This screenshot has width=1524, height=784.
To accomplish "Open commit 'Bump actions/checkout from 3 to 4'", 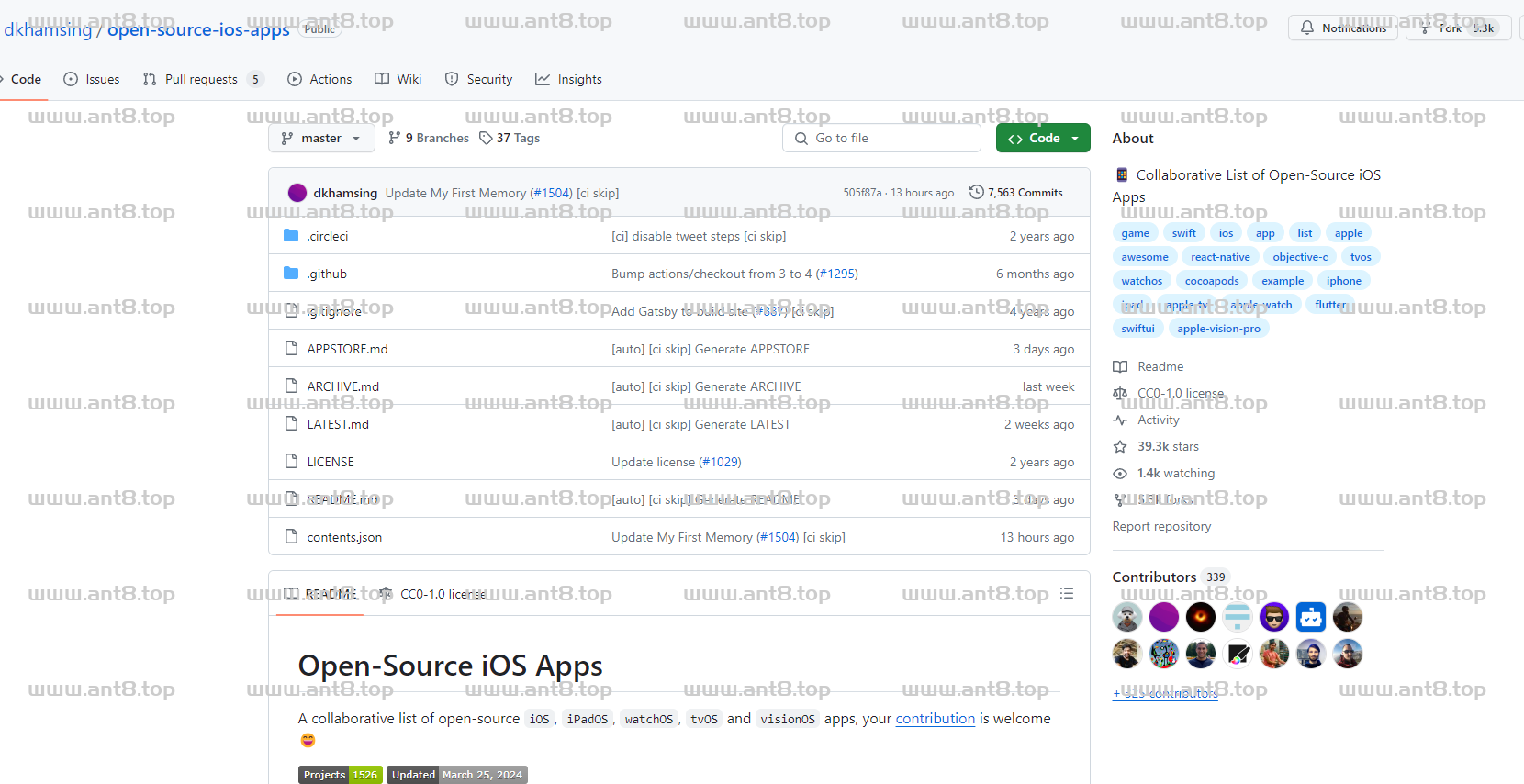I will (734, 274).
